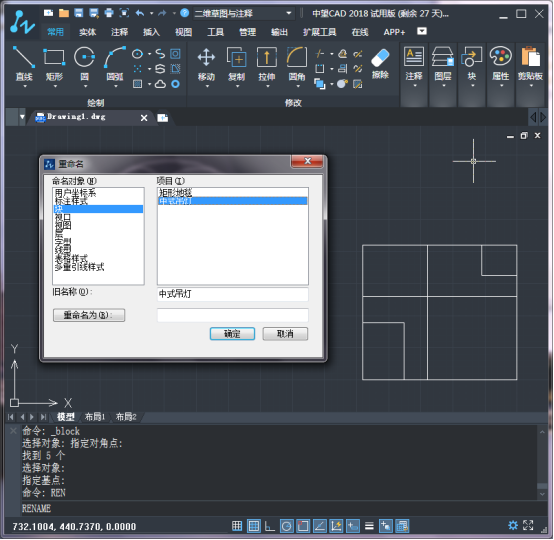
Task: Expand the Arc (圆弧) tool dropdown arrow
Action: (x=116, y=86)
